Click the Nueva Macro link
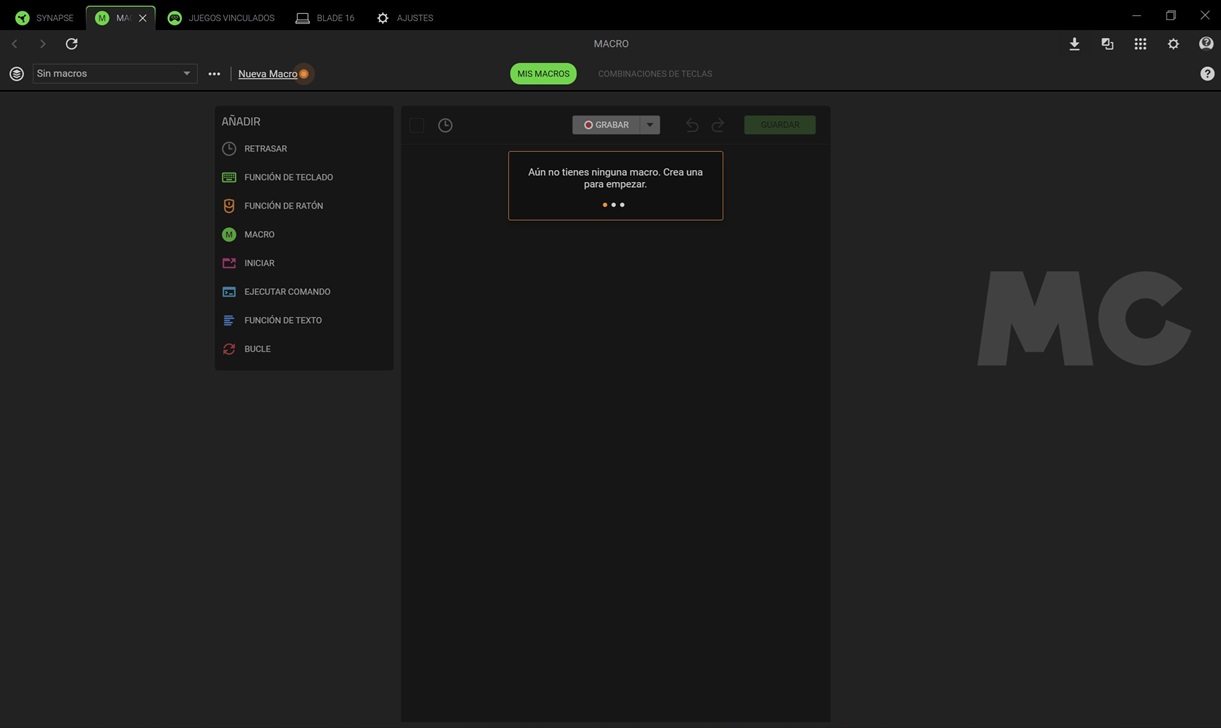1221x728 pixels. click(267, 74)
